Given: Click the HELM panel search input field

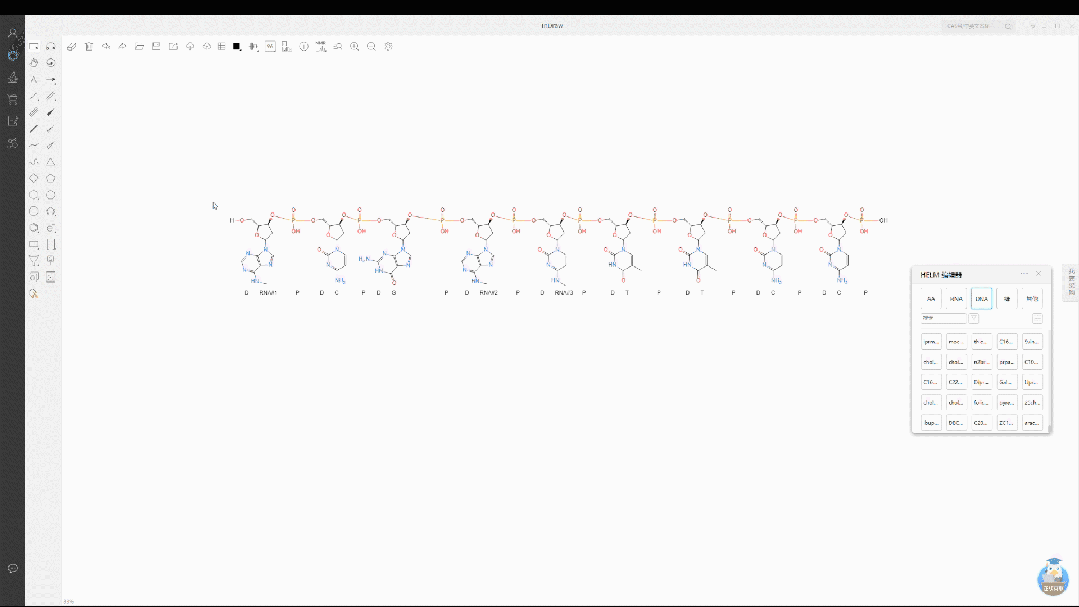Looking at the screenshot, I should (x=943, y=318).
